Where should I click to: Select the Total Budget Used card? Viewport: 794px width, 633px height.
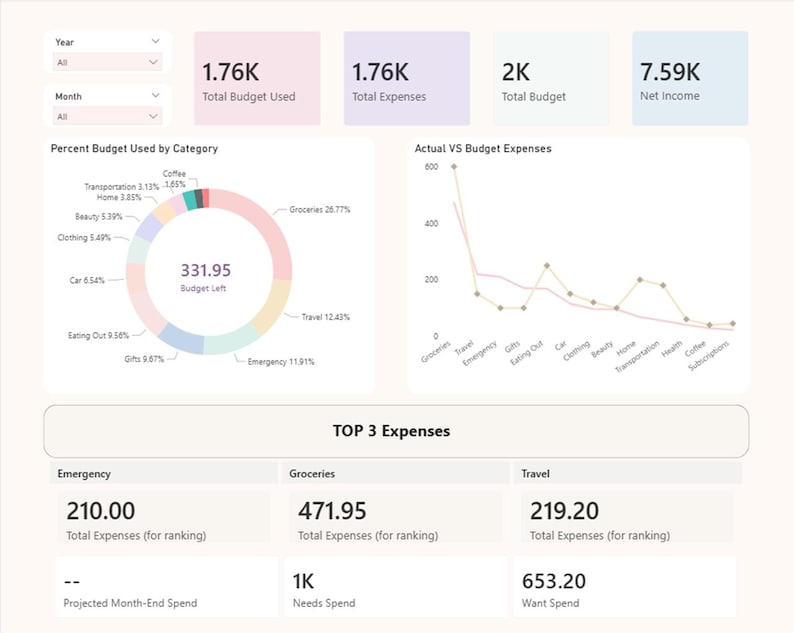[257, 78]
